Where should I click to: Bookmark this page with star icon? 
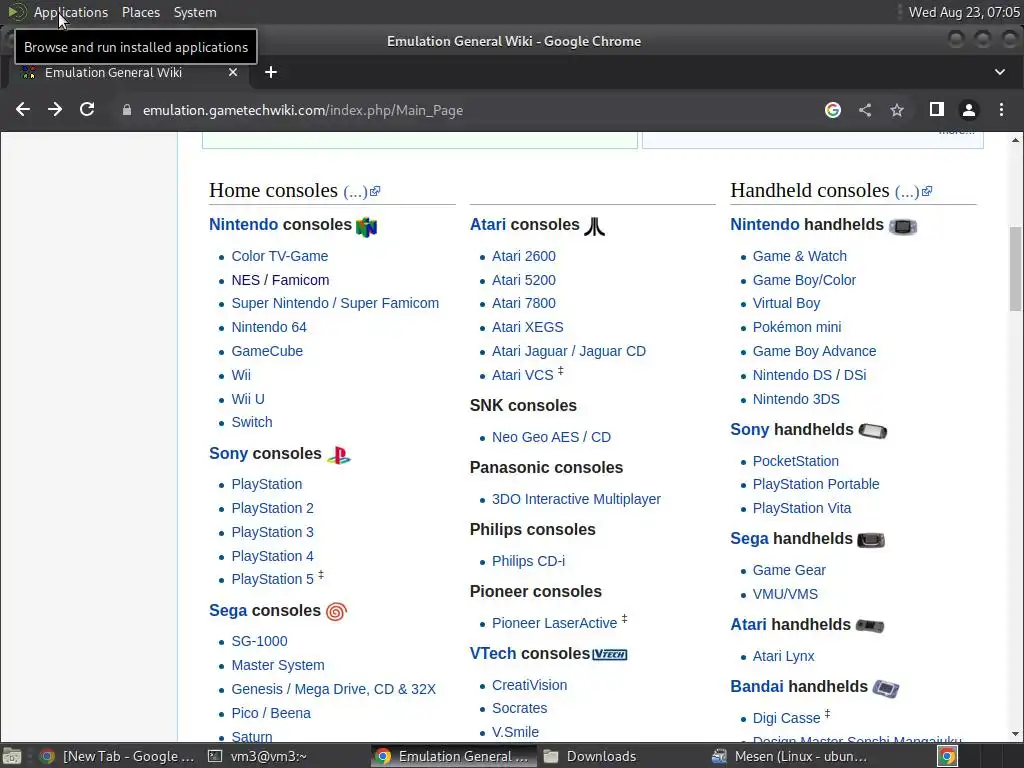(x=897, y=110)
